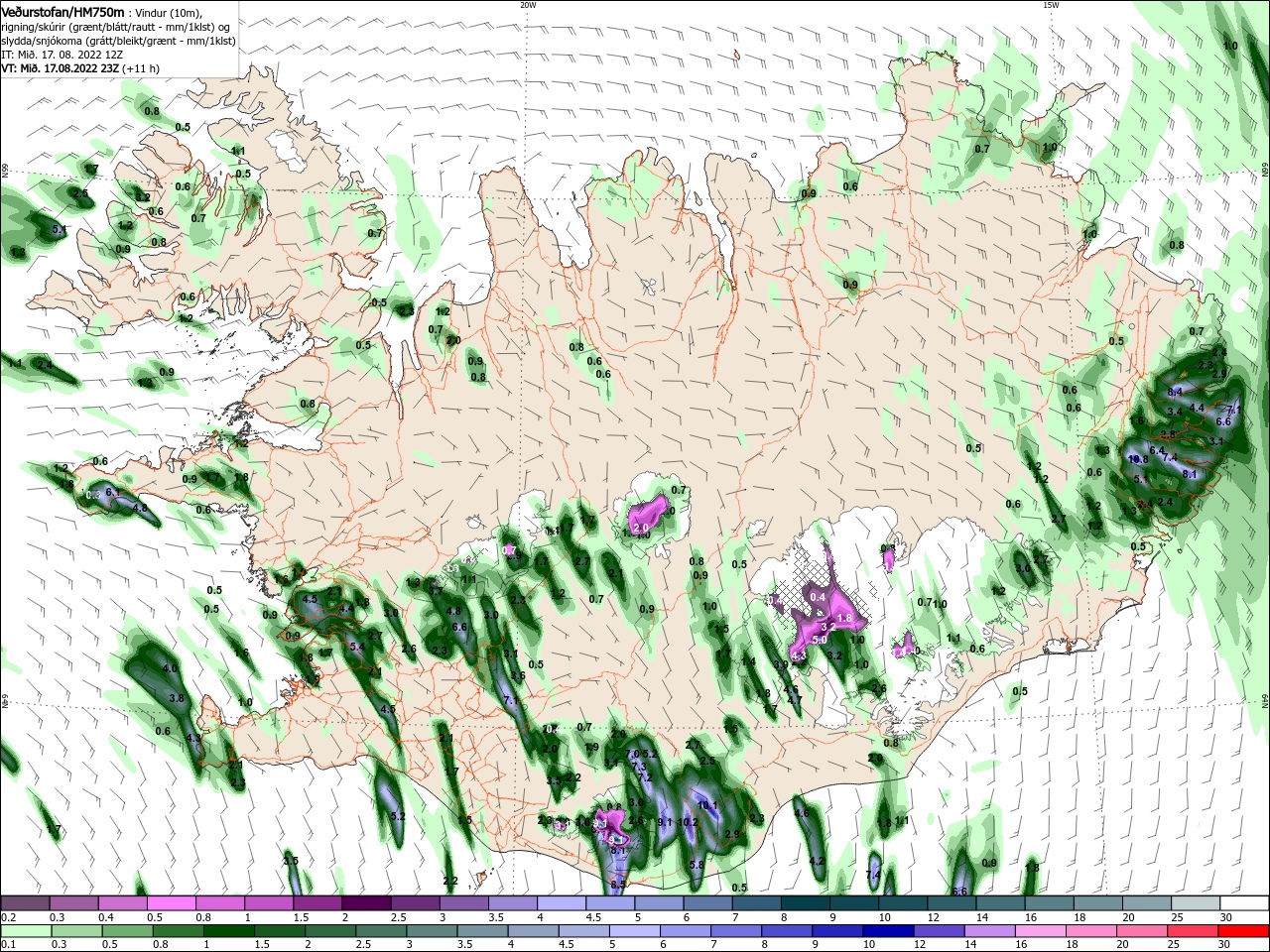Click the 5.4 value in the southwest

pos(357,647)
